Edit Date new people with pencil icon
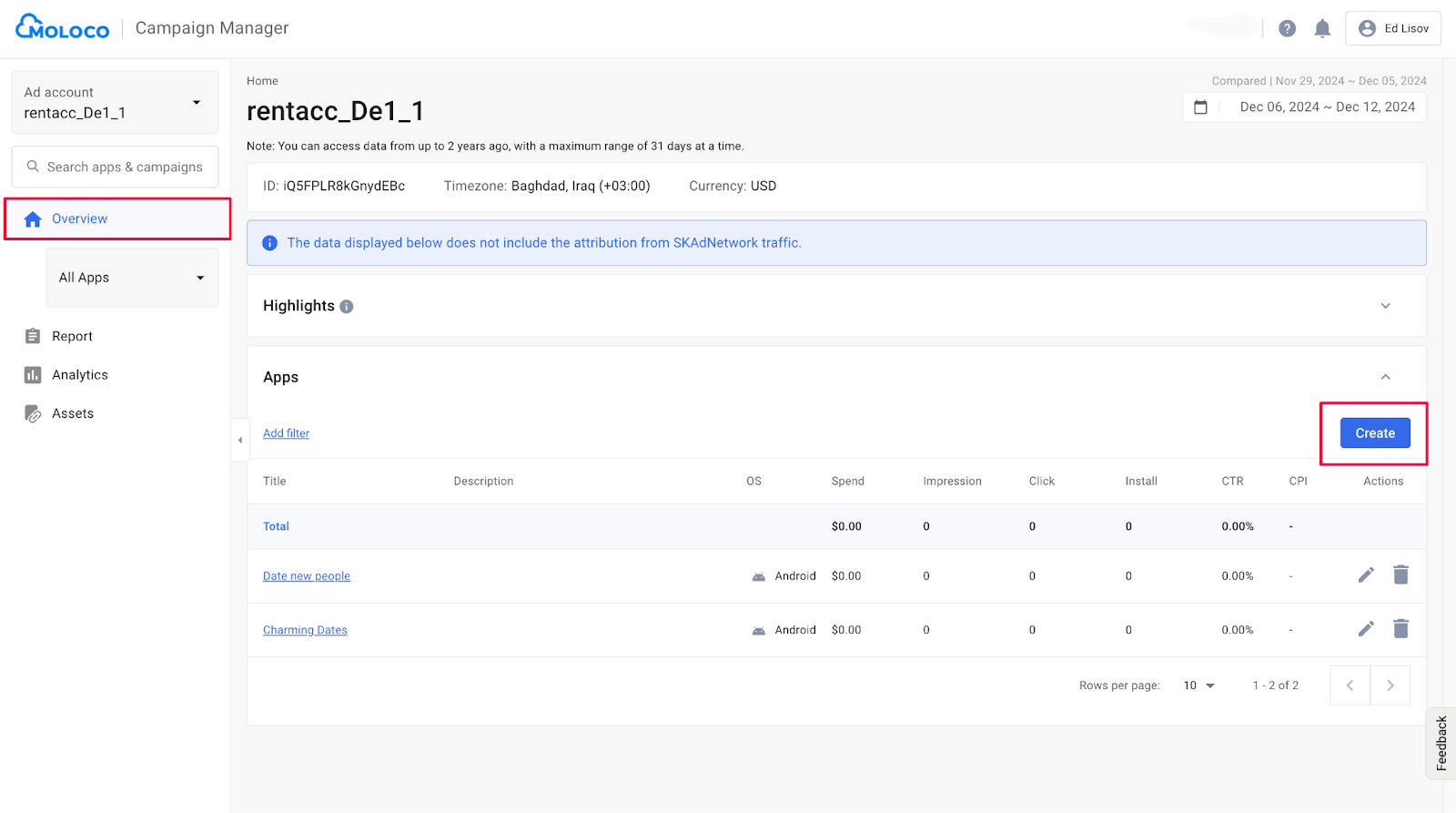This screenshot has width=1456, height=813. (1366, 574)
